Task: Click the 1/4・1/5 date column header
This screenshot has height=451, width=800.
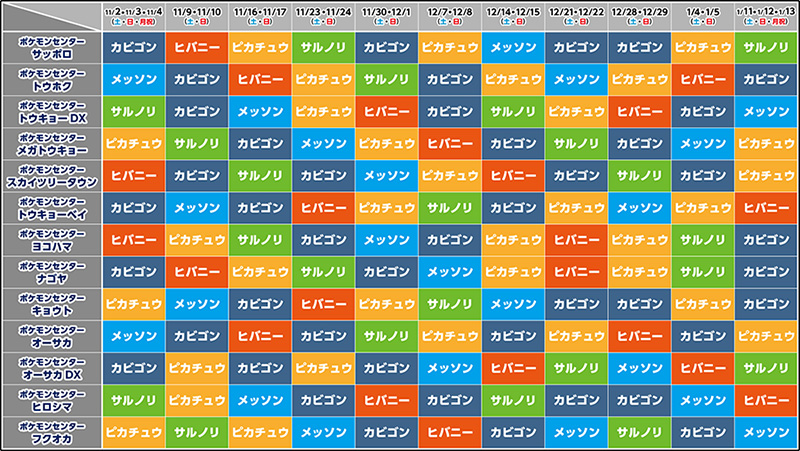Action: pyautogui.click(x=703, y=16)
